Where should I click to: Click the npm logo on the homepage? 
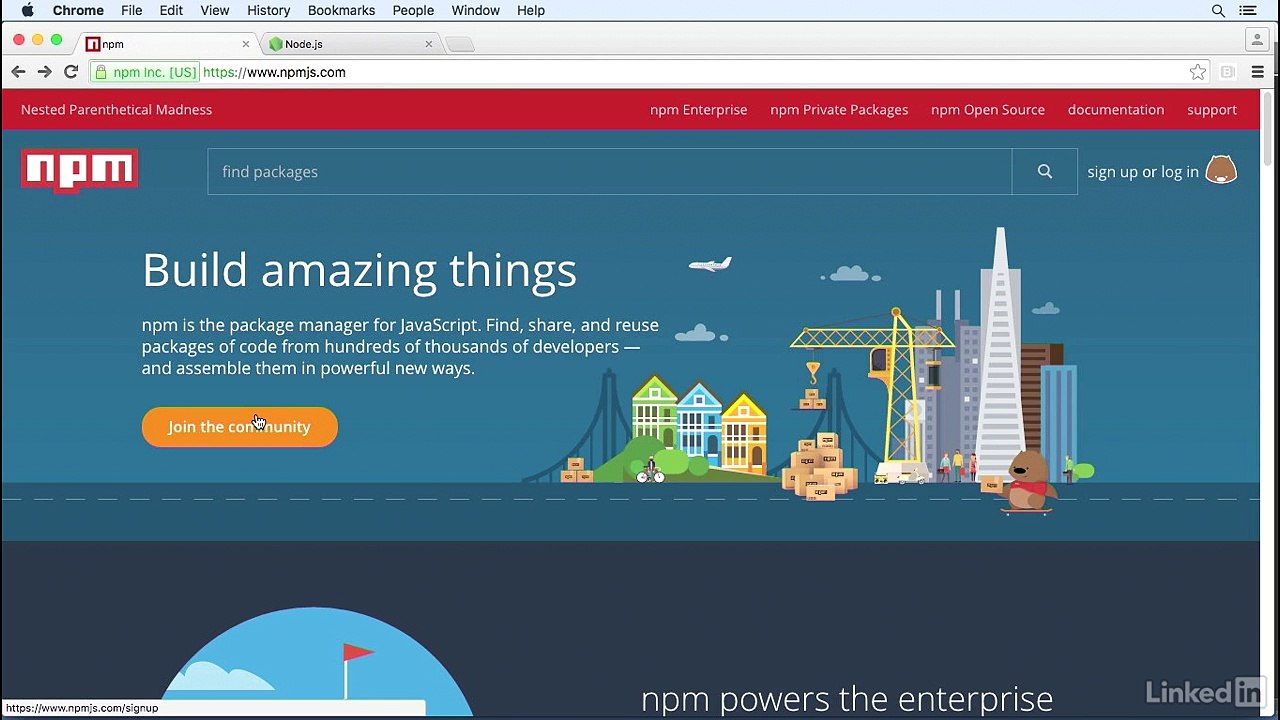[79, 170]
